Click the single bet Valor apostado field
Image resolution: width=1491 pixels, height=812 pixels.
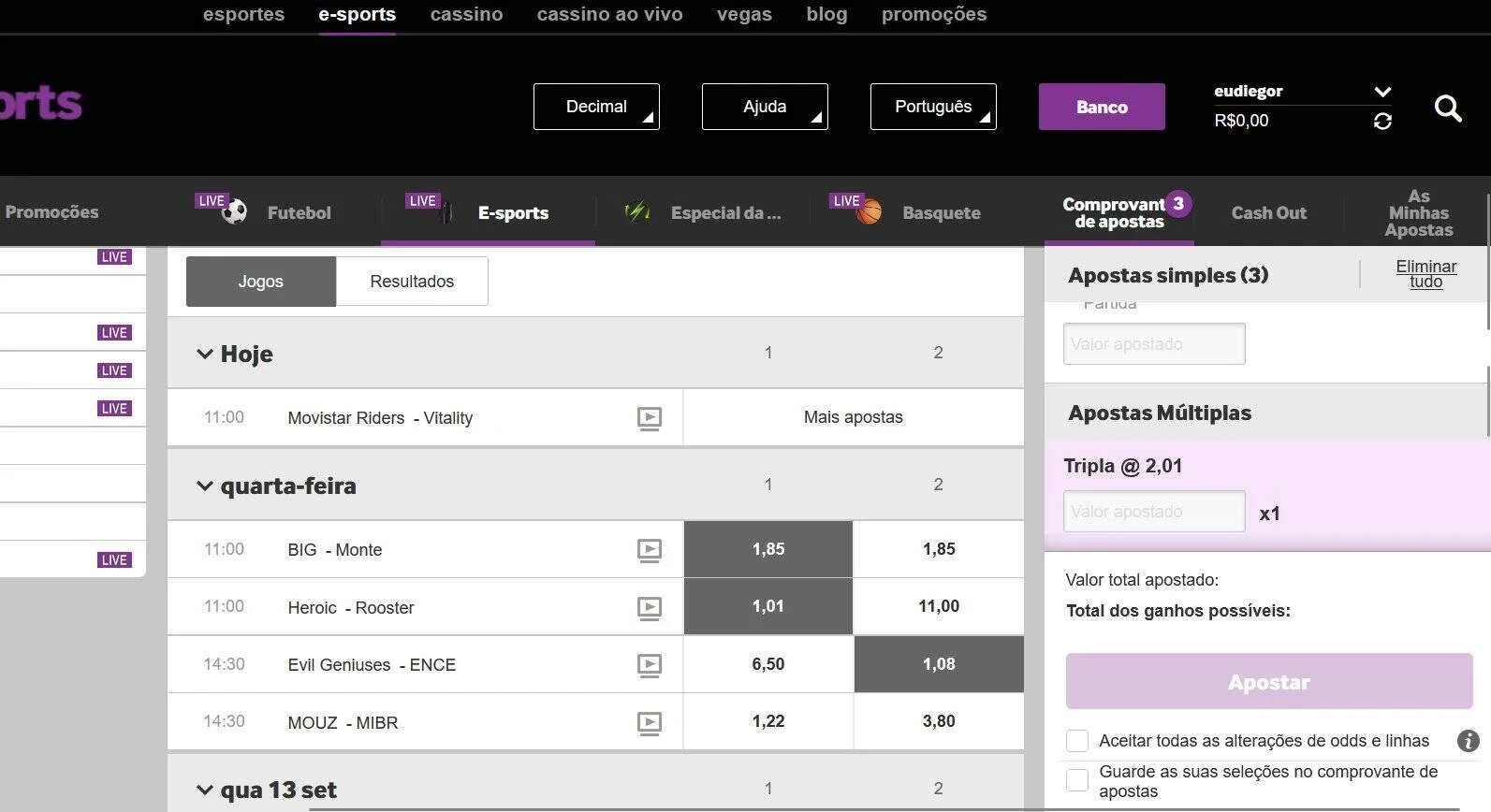pos(1154,344)
